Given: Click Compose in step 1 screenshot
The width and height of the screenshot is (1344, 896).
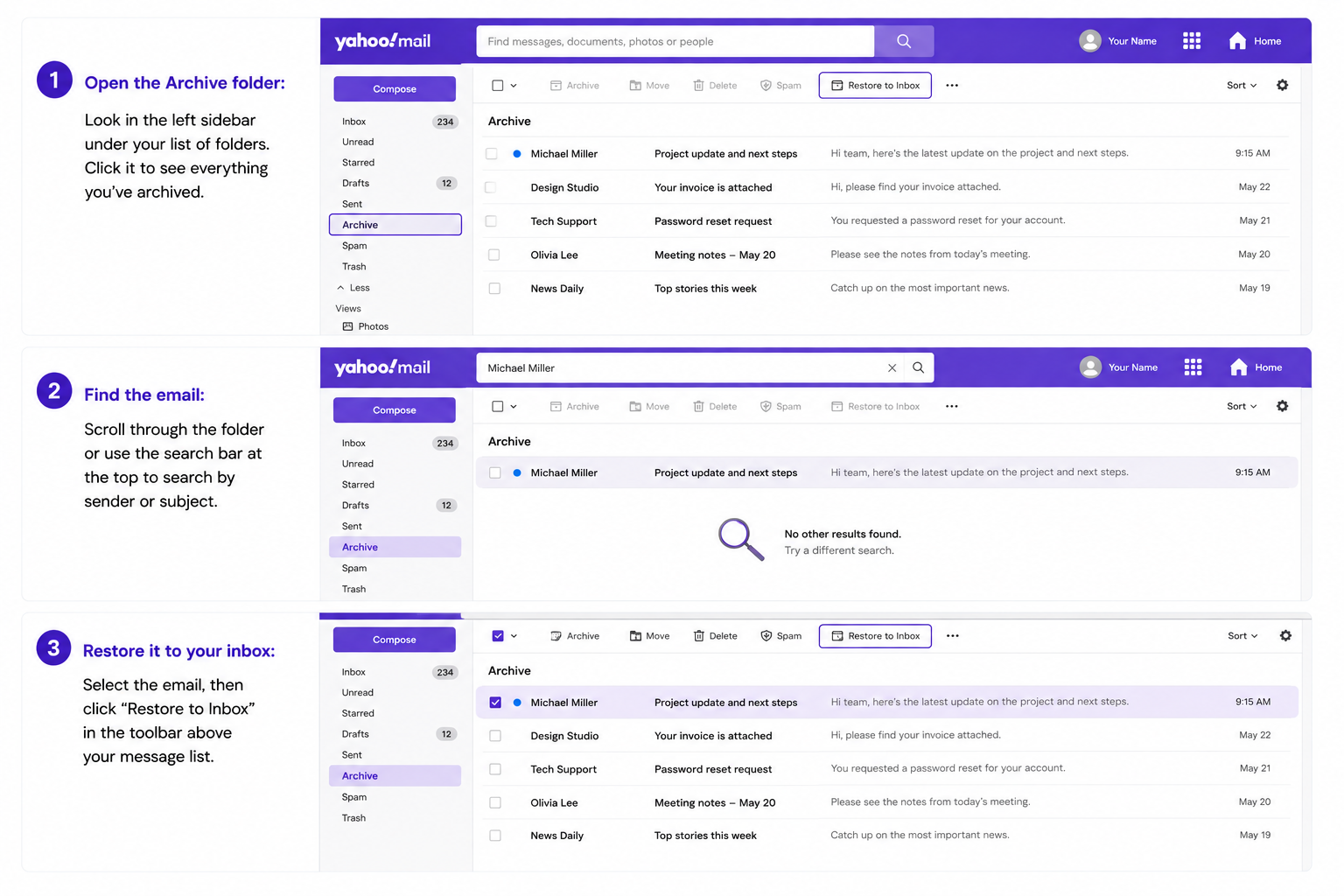Looking at the screenshot, I should pyautogui.click(x=395, y=89).
